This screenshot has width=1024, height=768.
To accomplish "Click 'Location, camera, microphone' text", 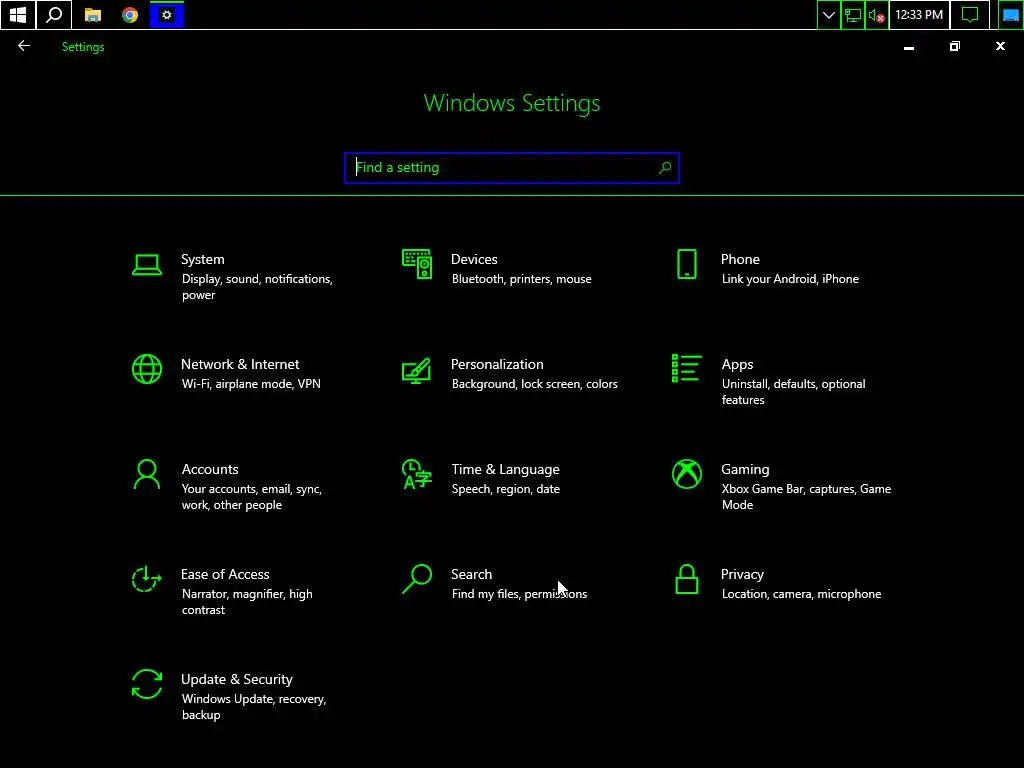I will pyautogui.click(x=801, y=594).
